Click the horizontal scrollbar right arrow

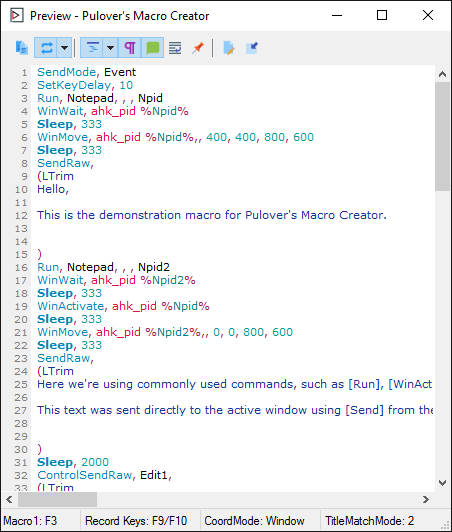coord(426,499)
